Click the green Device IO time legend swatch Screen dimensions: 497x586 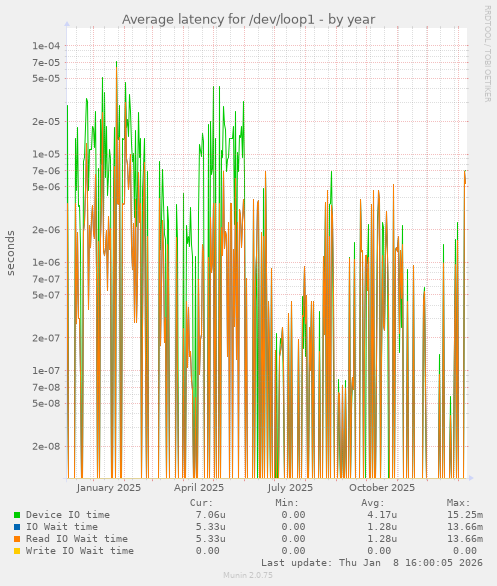click(x=17, y=515)
